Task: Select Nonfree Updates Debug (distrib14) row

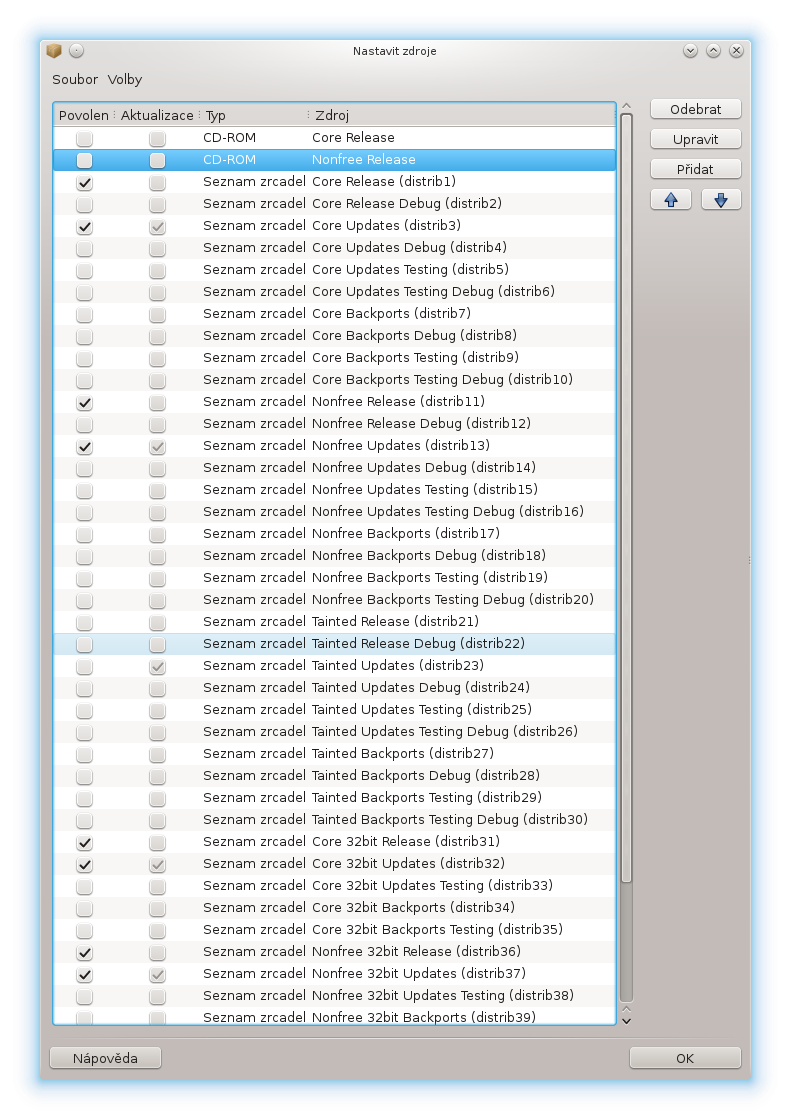Action: pos(334,468)
